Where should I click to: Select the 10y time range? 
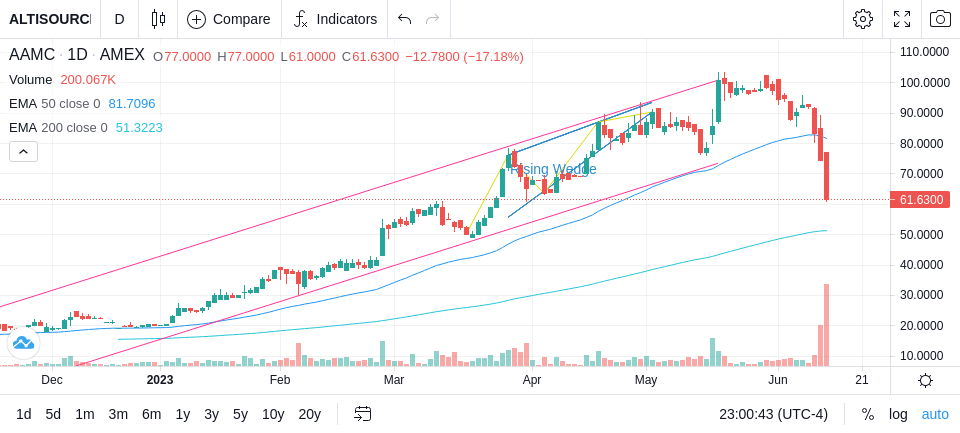tap(273, 414)
